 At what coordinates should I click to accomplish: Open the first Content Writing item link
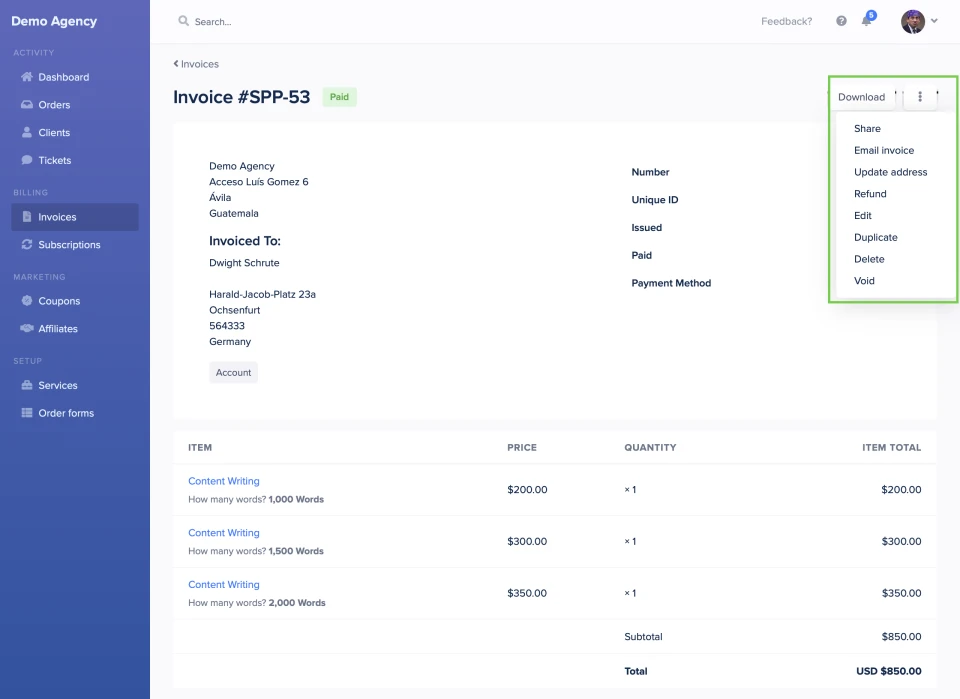tap(223, 481)
